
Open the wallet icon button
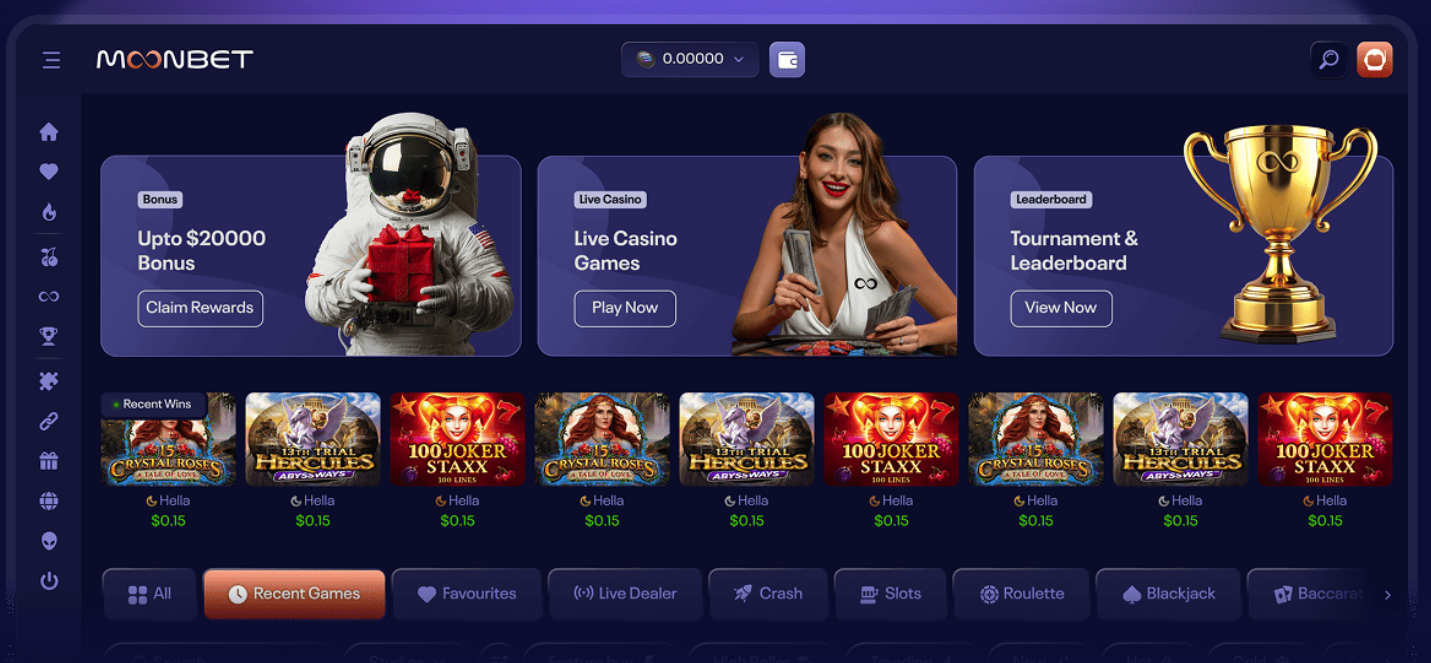[x=787, y=60]
